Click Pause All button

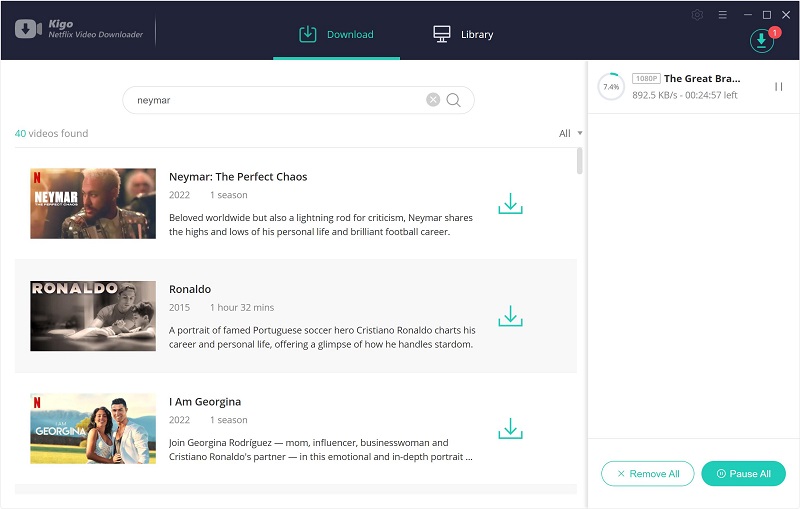[x=743, y=474]
